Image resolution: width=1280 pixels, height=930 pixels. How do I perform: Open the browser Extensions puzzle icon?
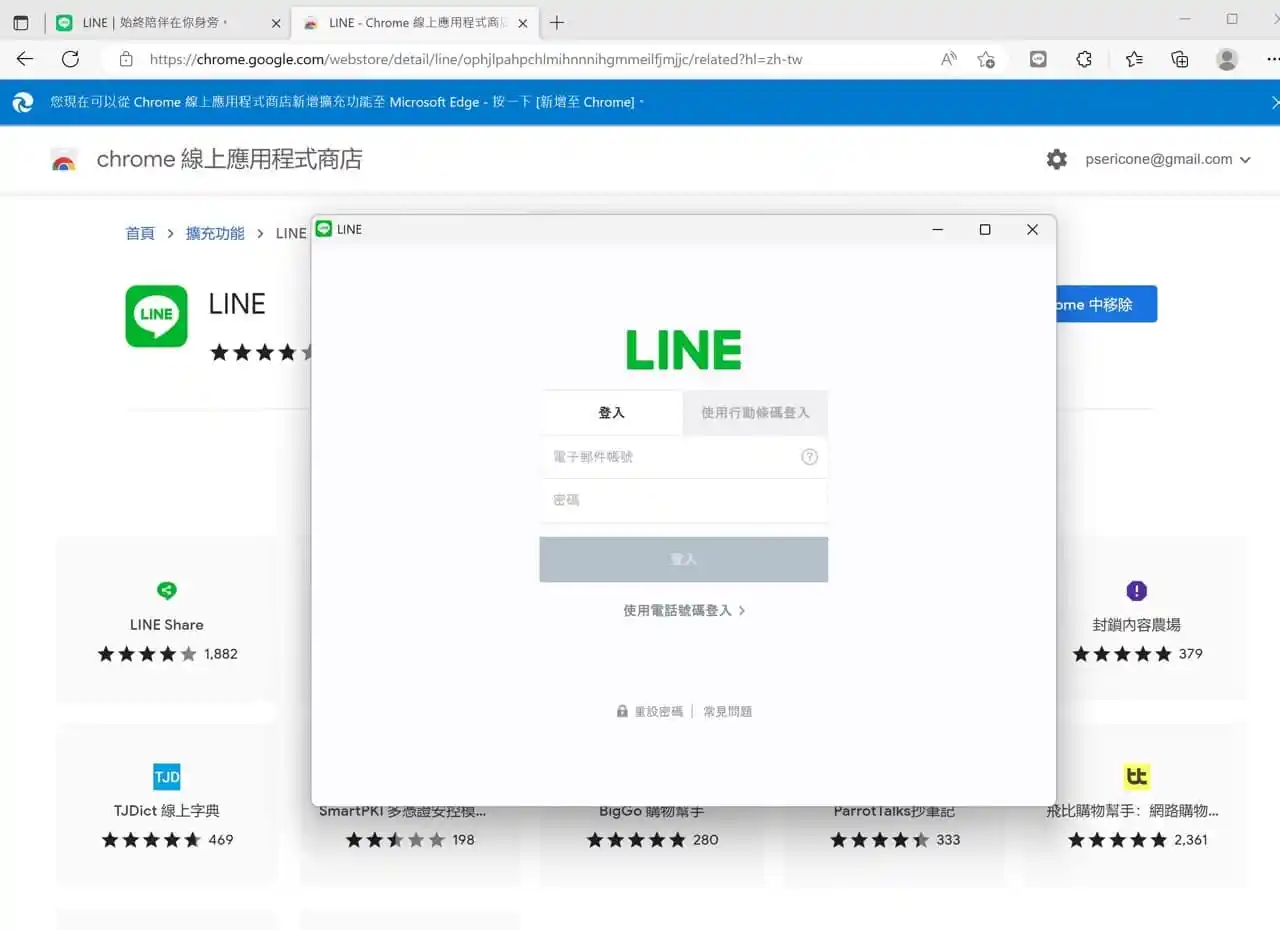1084,59
